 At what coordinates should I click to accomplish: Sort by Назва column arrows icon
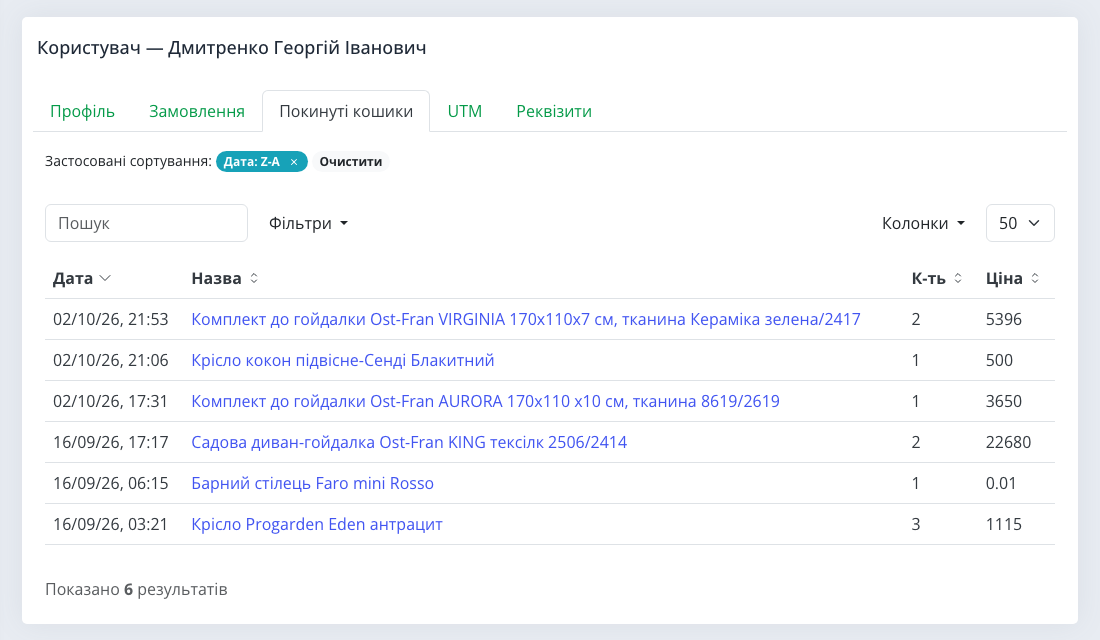pyautogui.click(x=254, y=279)
